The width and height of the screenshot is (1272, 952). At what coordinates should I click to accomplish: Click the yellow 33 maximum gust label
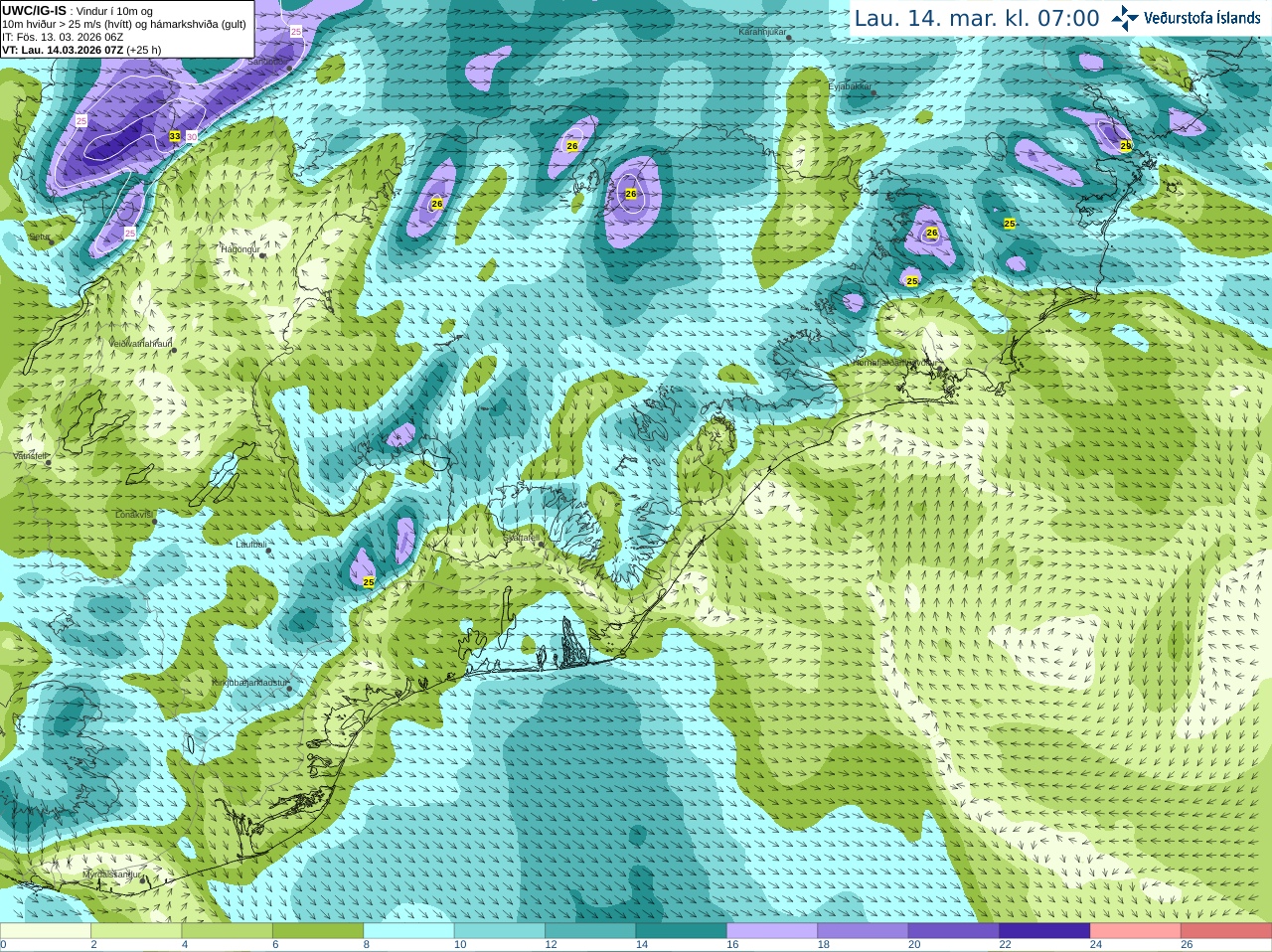[x=175, y=136]
